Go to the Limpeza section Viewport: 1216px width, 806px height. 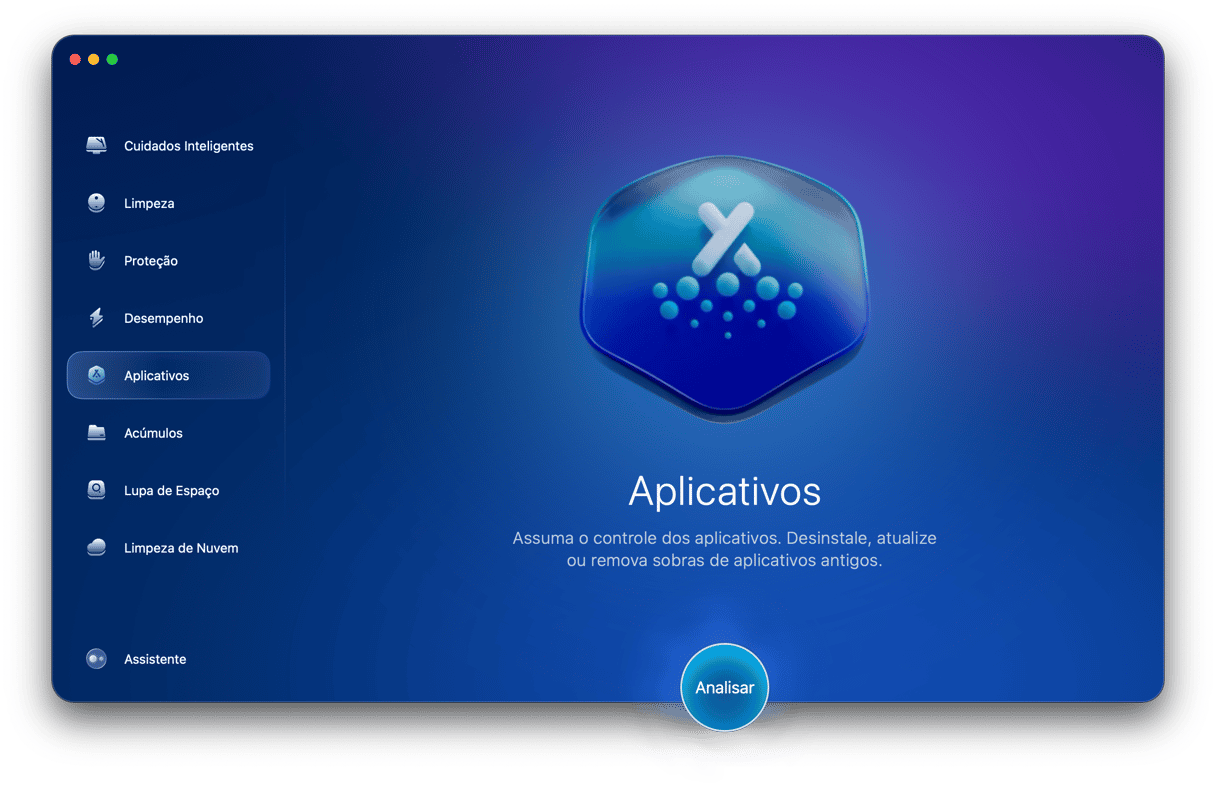[x=168, y=203]
